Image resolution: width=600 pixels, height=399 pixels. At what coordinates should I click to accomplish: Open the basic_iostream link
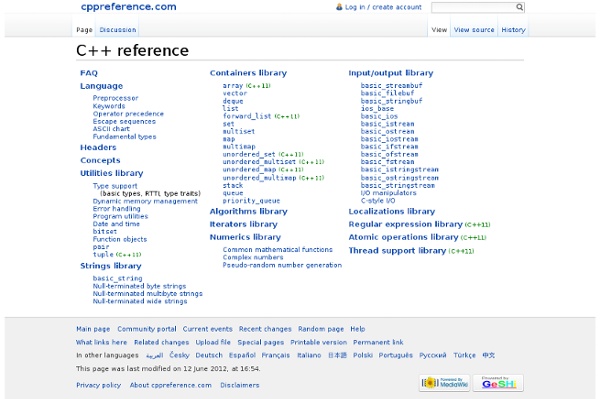click(x=390, y=139)
